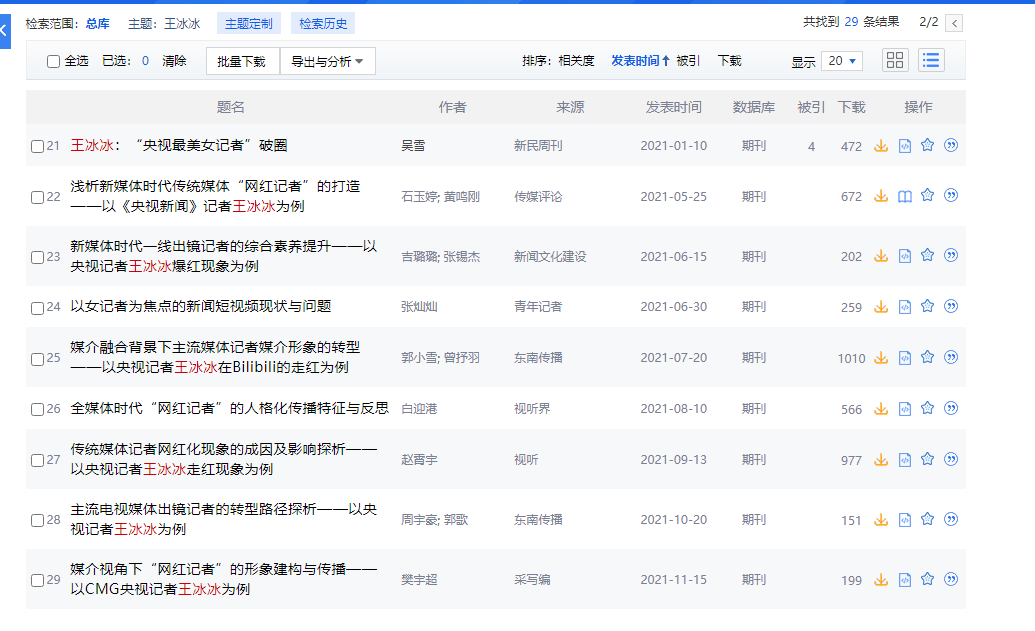The height and width of the screenshot is (631, 1035).
Task: Download the 视听 article in row 27
Action: tap(881, 460)
